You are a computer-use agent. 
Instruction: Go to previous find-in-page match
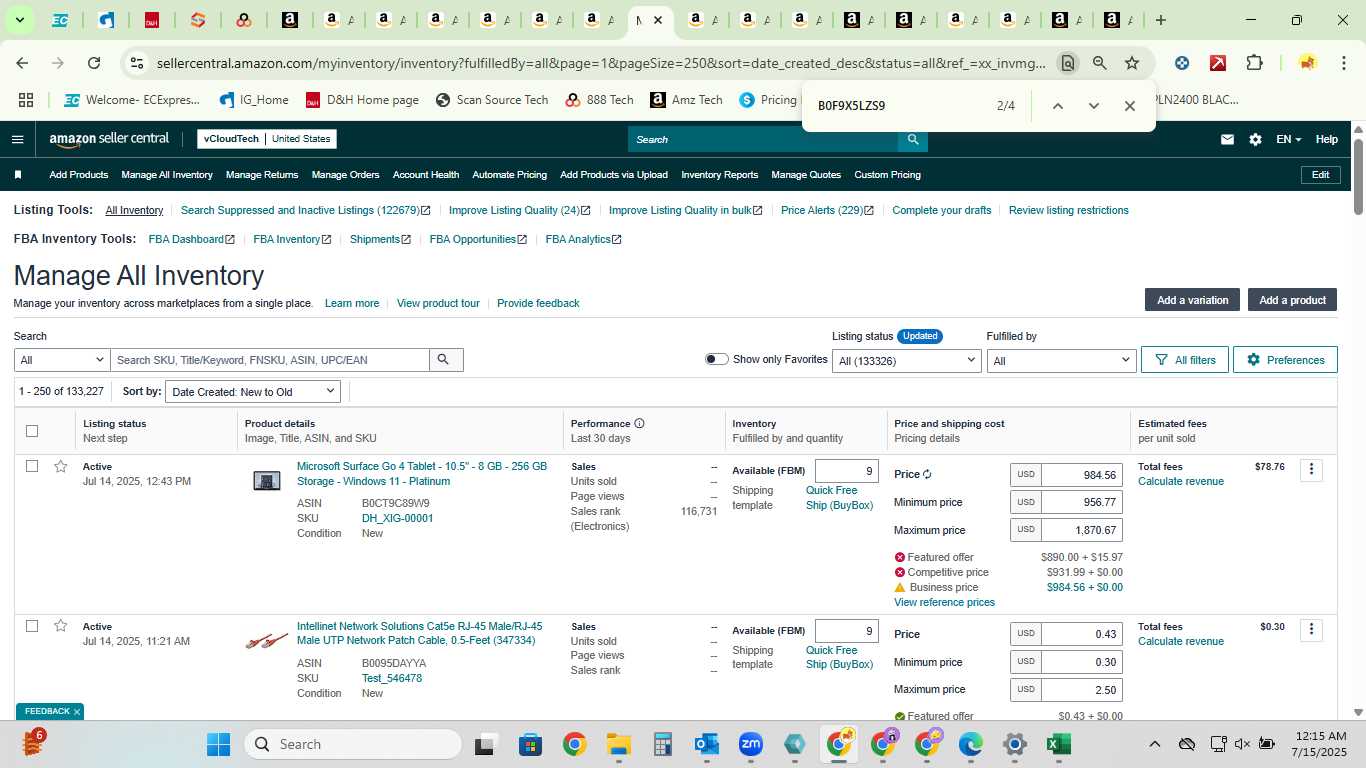(x=1057, y=106)
